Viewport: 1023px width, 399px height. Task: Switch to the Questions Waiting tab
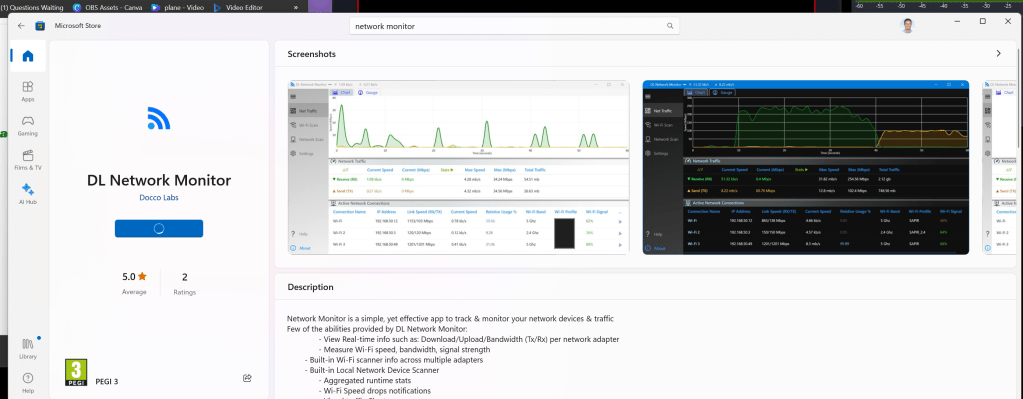point(32,7)
